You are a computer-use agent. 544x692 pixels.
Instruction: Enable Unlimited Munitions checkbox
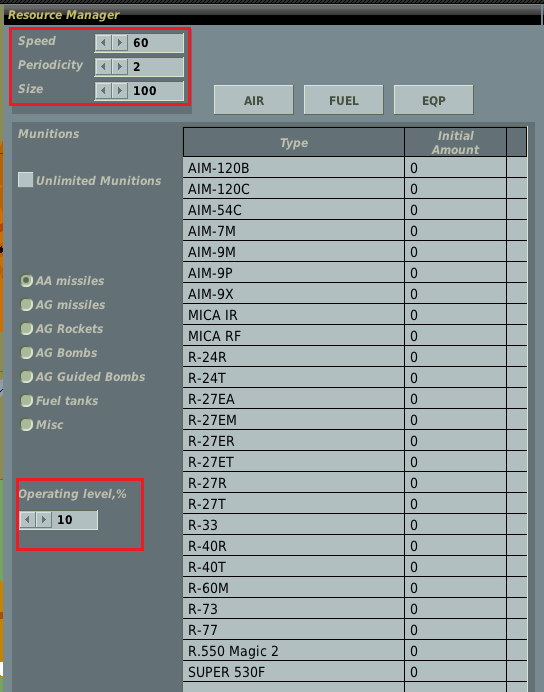[26, 180]
